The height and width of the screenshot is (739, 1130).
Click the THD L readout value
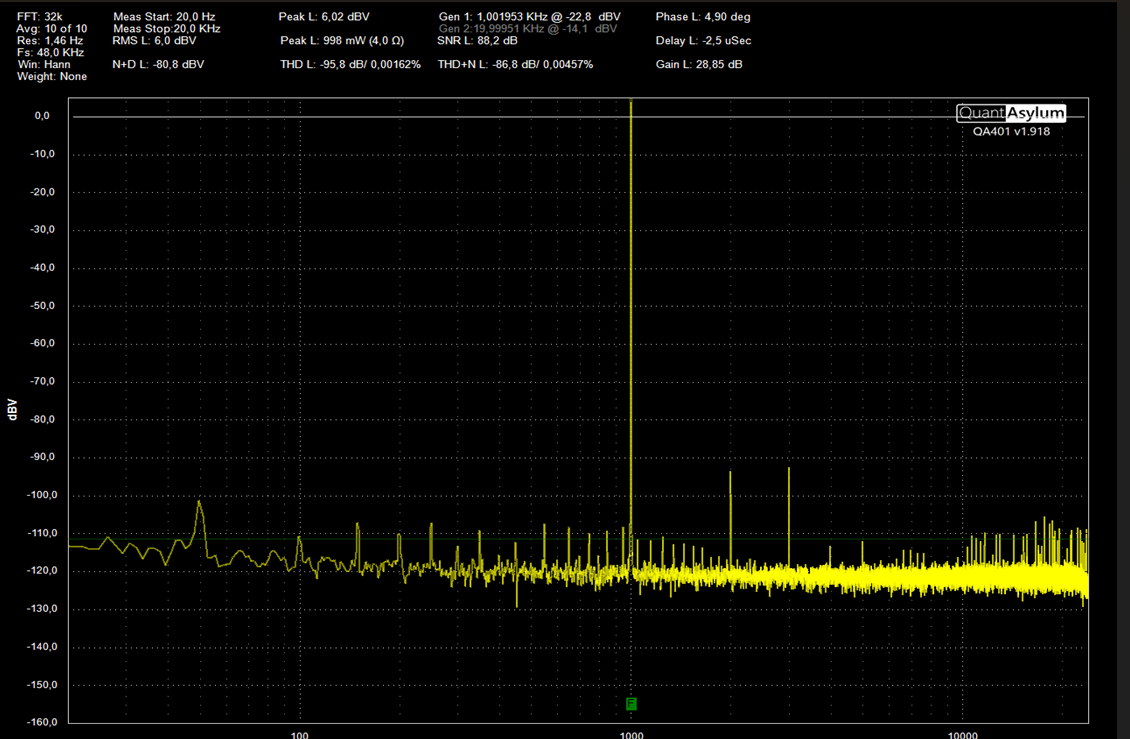[x=350, y=64]
